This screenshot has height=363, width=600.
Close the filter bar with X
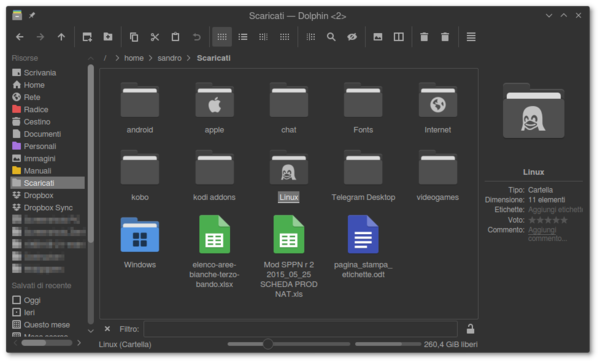click(x=108, y=329)
